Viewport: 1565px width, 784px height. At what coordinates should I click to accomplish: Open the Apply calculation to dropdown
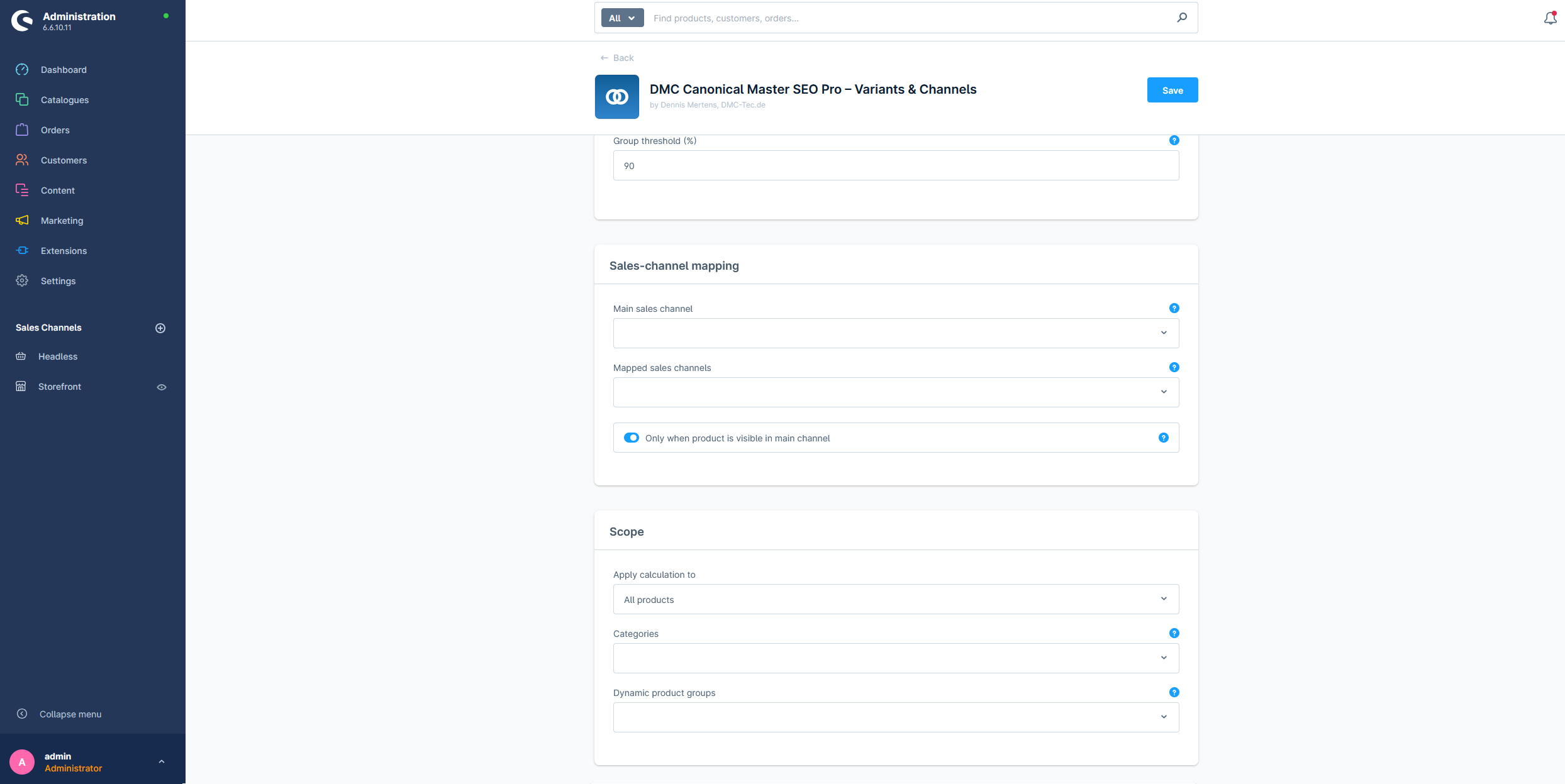tap(896, 599)
